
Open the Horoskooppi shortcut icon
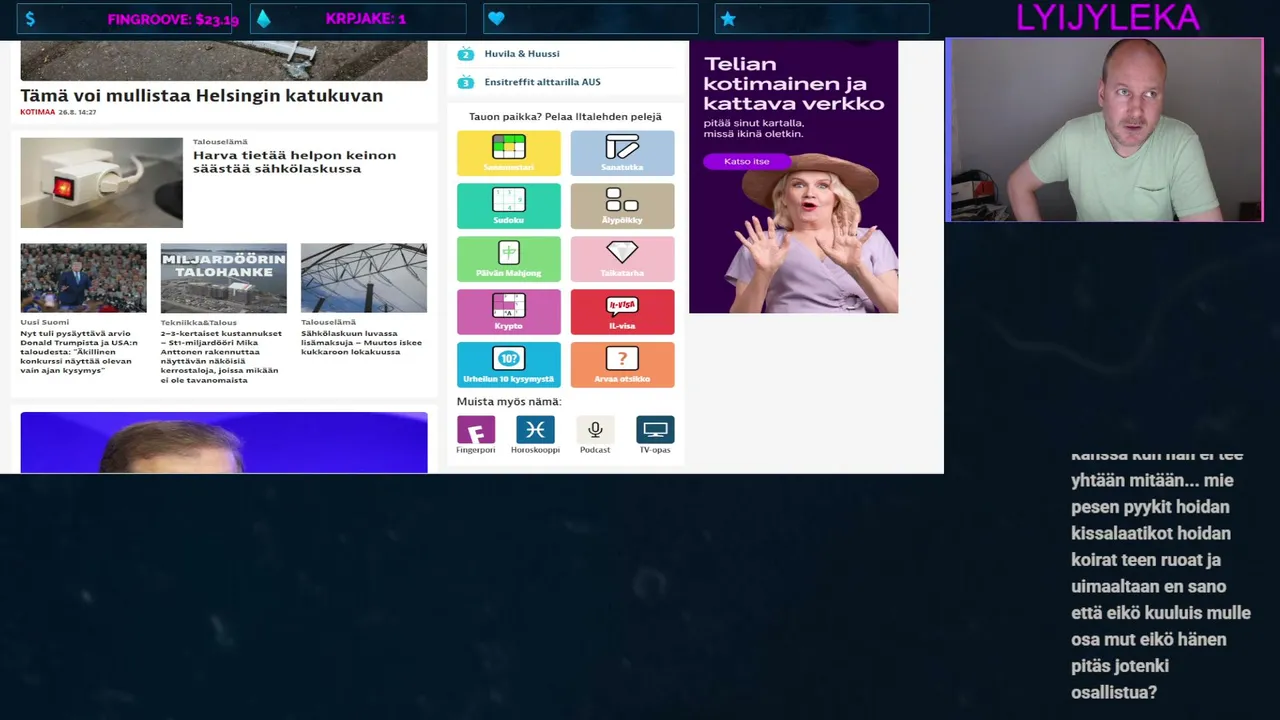pos(535,430)
